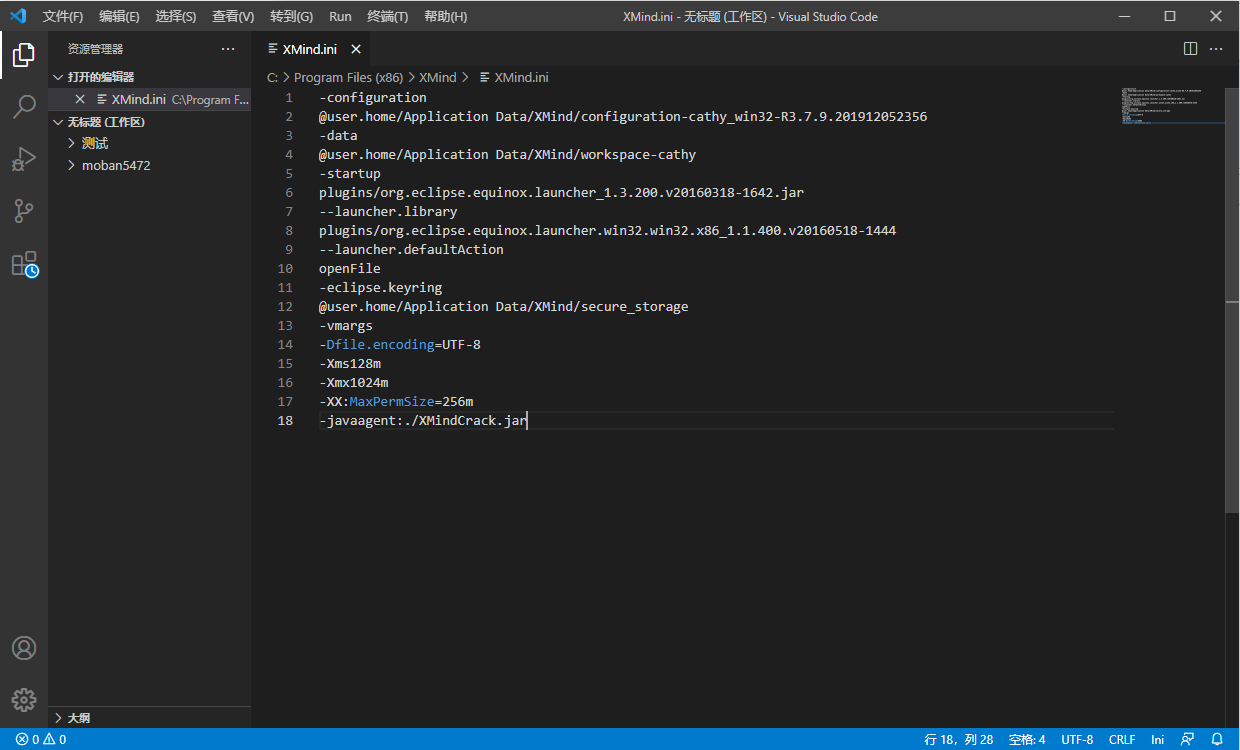Collapse the 打开的编辑器 section
This screenshot has width=1240, height=750.
149,77
